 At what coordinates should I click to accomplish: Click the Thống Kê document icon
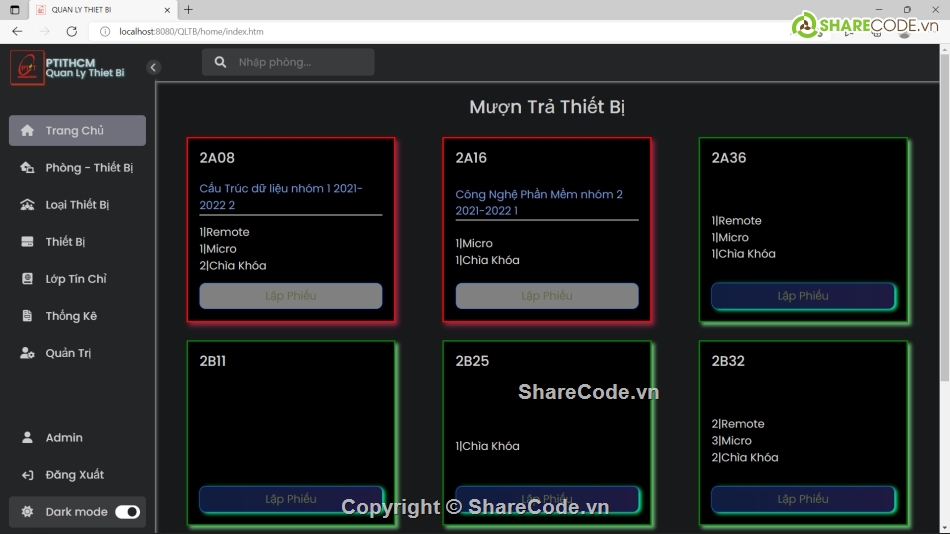point(27,316)
